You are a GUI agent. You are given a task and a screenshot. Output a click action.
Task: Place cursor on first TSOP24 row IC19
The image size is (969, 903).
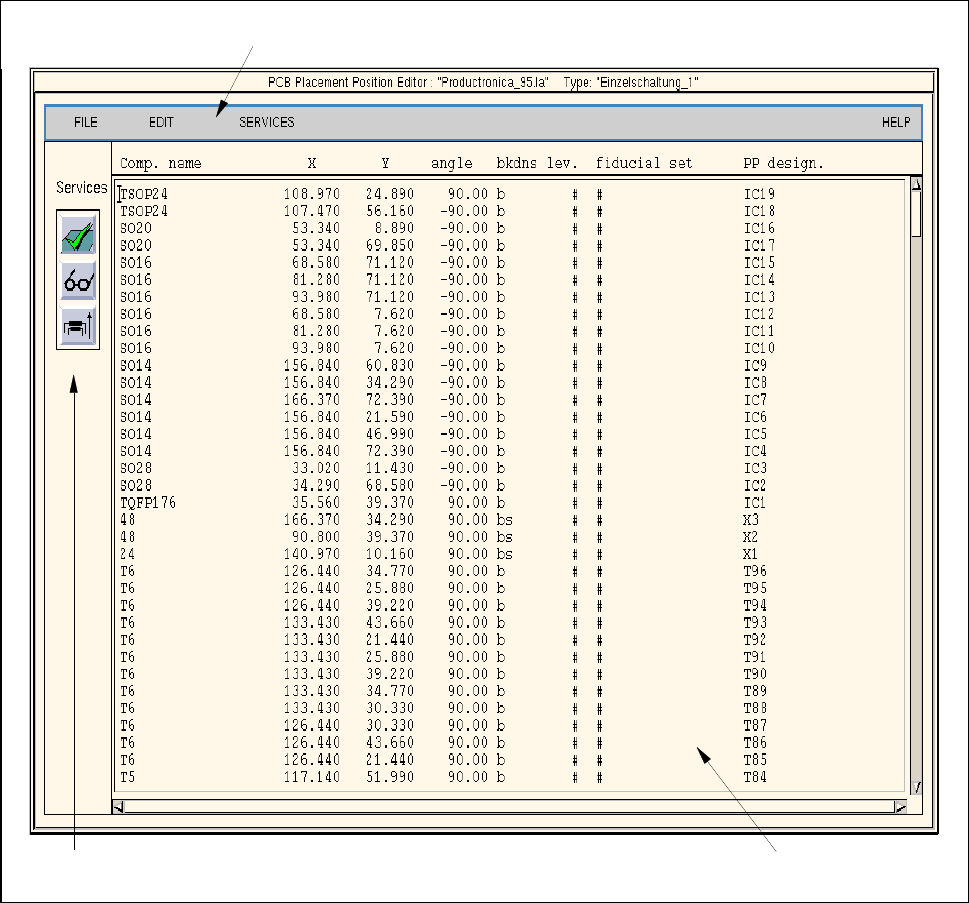(x=145, y=194)
